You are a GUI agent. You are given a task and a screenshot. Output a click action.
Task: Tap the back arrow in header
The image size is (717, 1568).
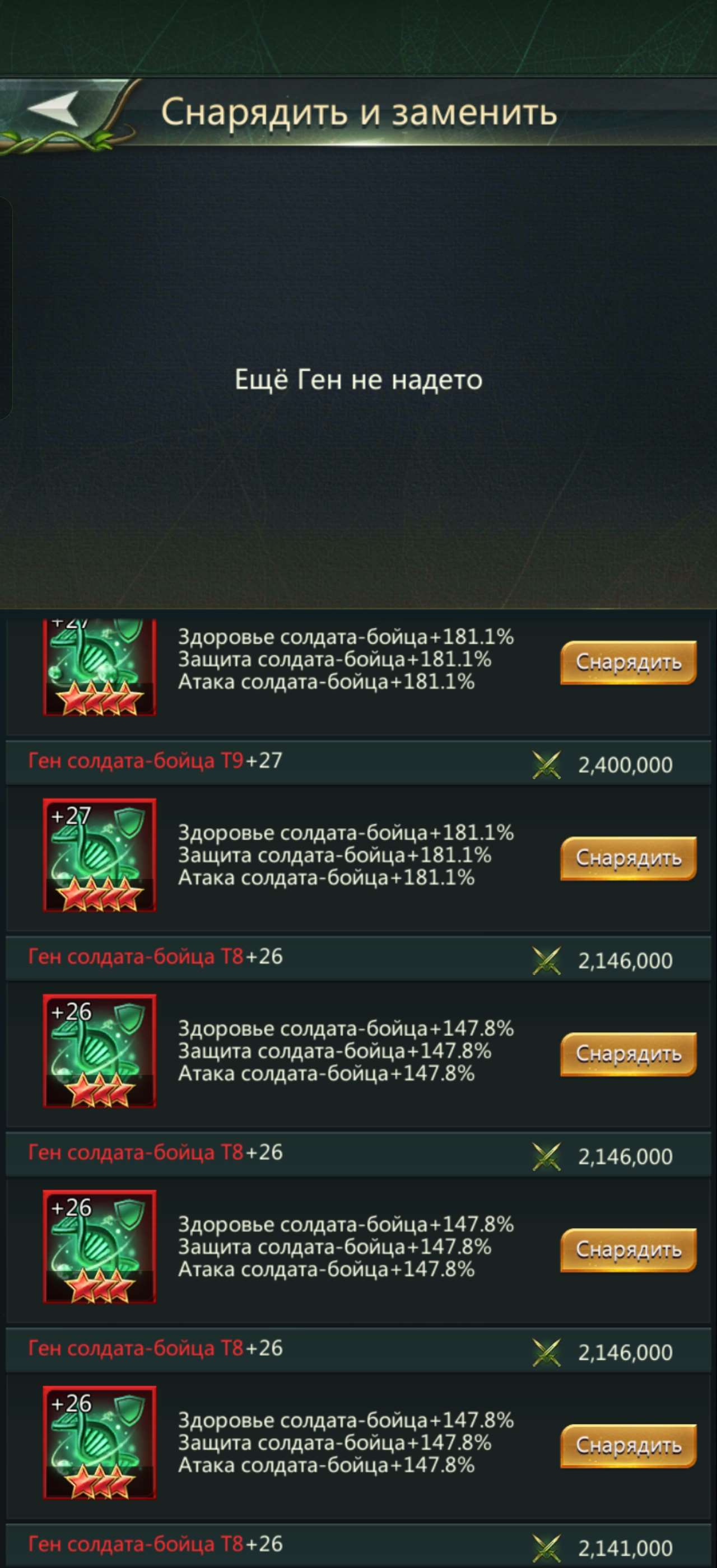pos(54,110)
